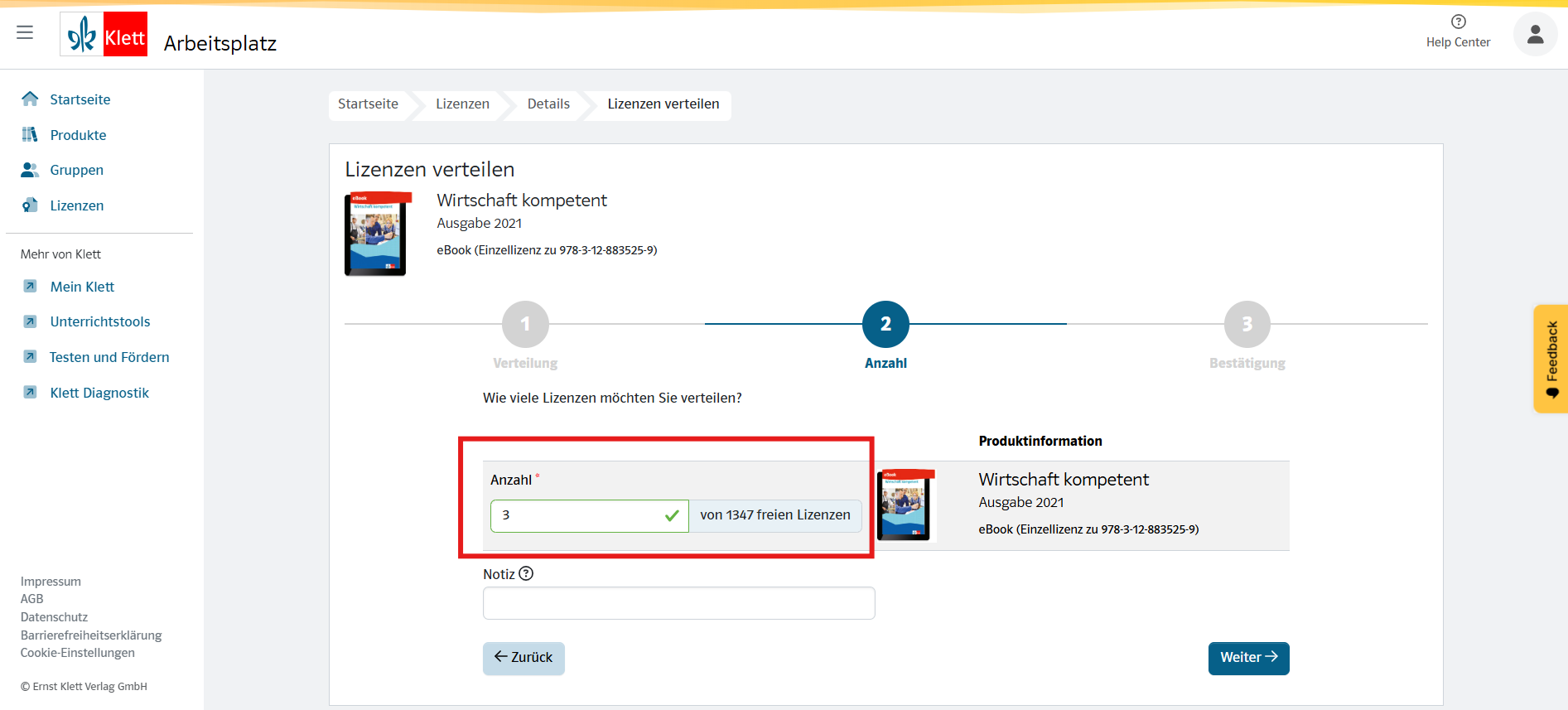The height and width of the screenshot is (710, 1568).
Task: Click the Startseite home icon
Action: (x=30, y=99)
